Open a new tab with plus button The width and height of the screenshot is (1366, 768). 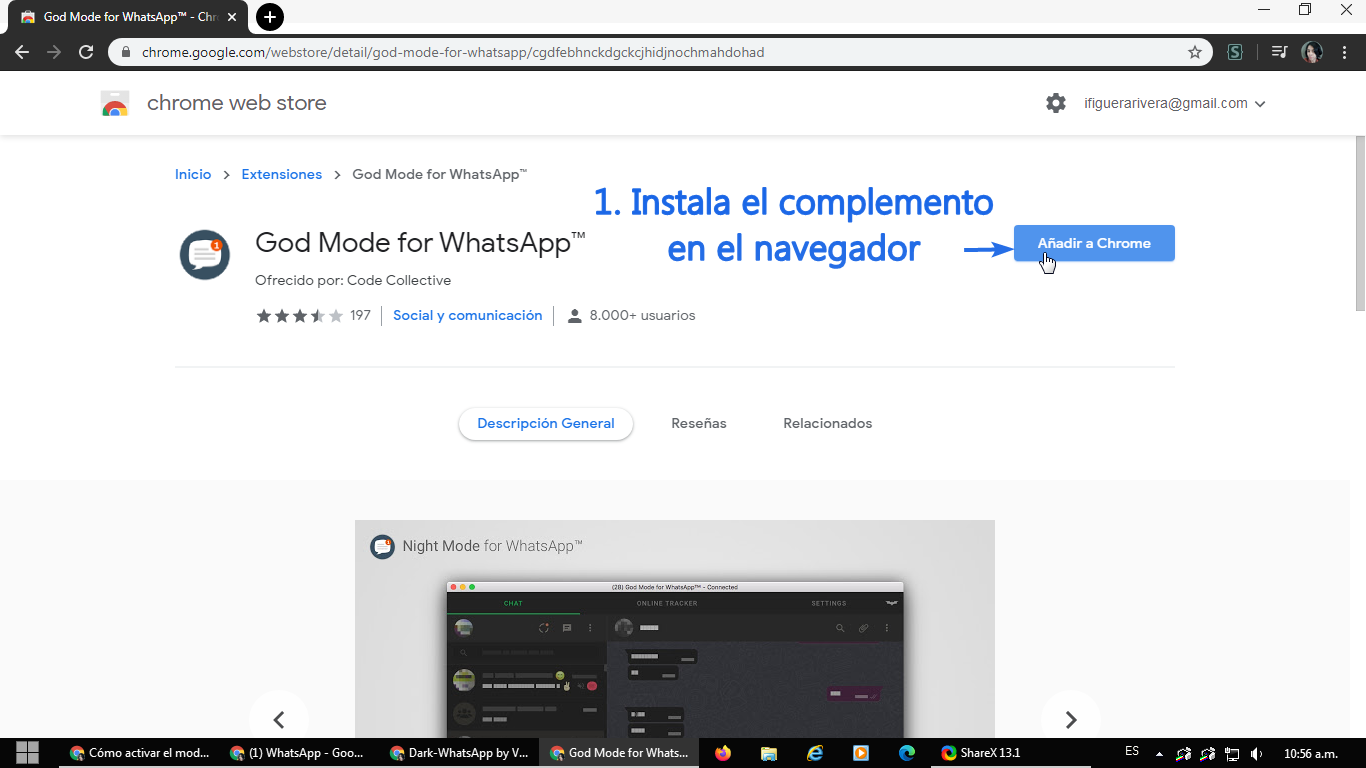[270, 17]
